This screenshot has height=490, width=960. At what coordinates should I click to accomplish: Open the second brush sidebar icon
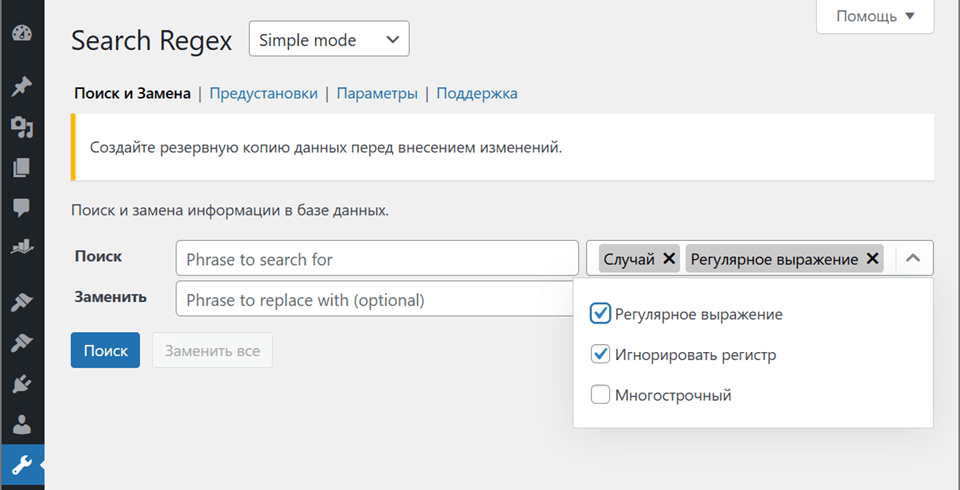point(22,343)
